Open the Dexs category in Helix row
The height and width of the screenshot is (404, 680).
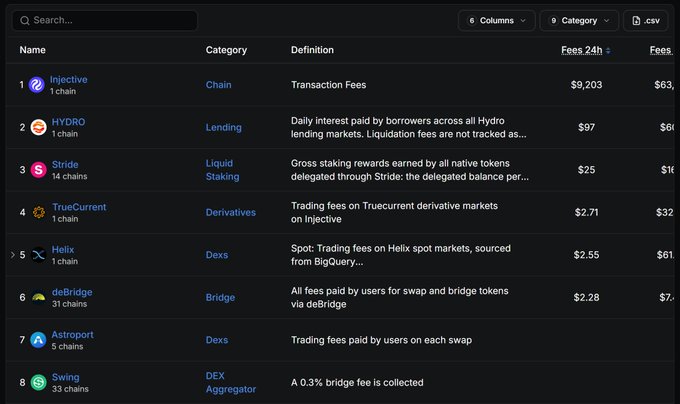[217, 254]
